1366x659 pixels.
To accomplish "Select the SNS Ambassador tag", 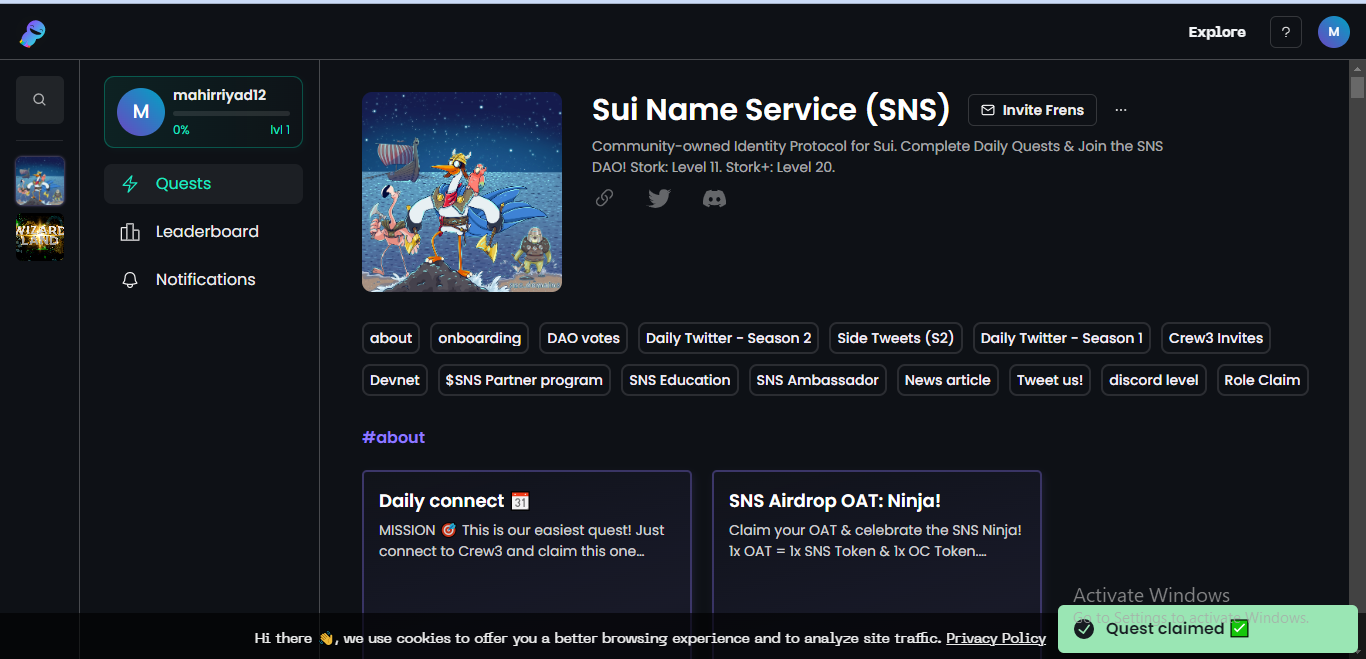I will click(818, 380).
